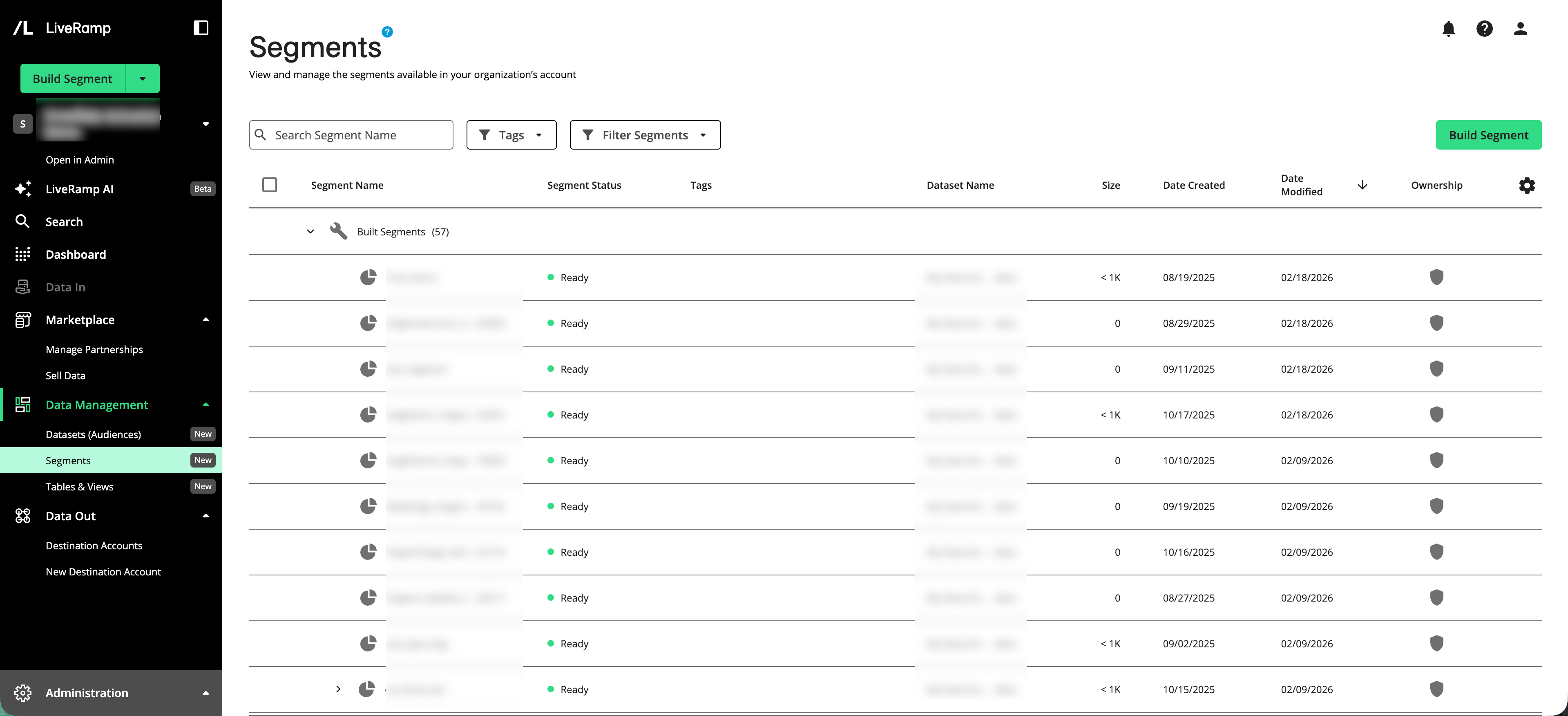The image size is (1568, 716).
Task: Click the help question mark icon
Action: (1484, 29)
